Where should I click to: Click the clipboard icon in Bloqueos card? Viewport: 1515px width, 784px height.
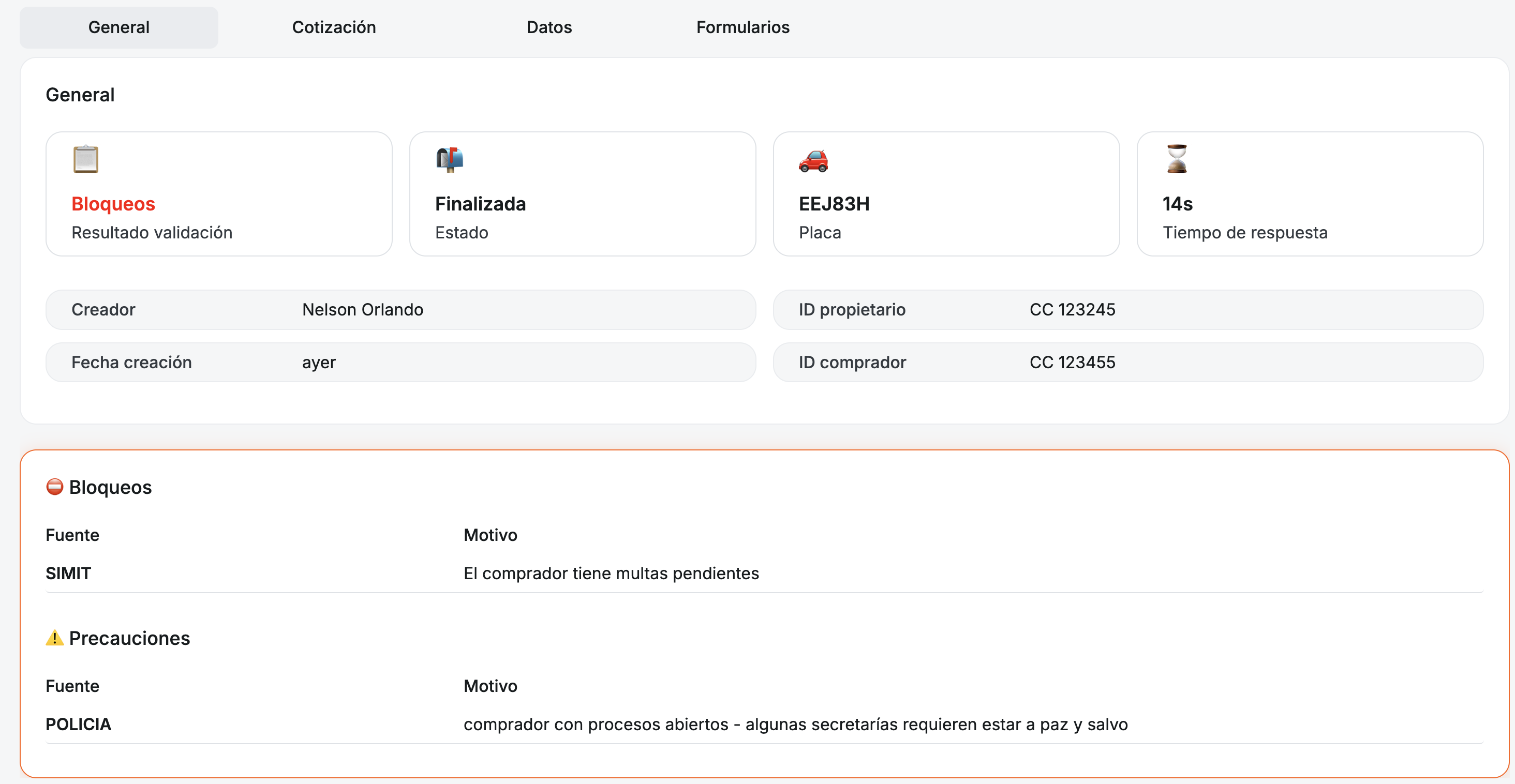86,159
